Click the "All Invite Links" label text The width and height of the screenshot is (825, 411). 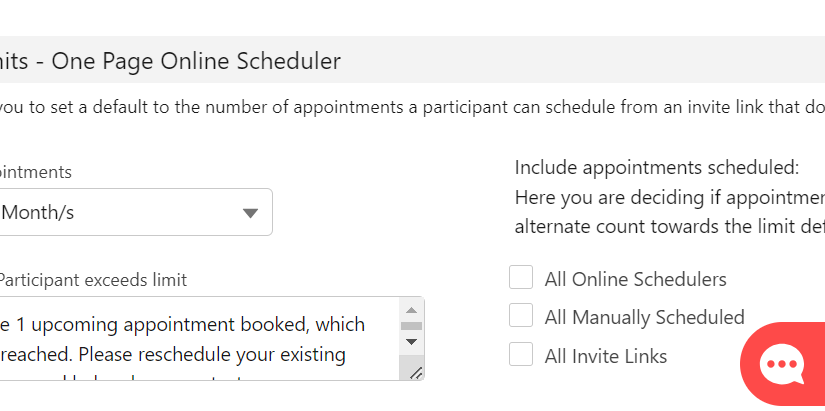(605, 355)
